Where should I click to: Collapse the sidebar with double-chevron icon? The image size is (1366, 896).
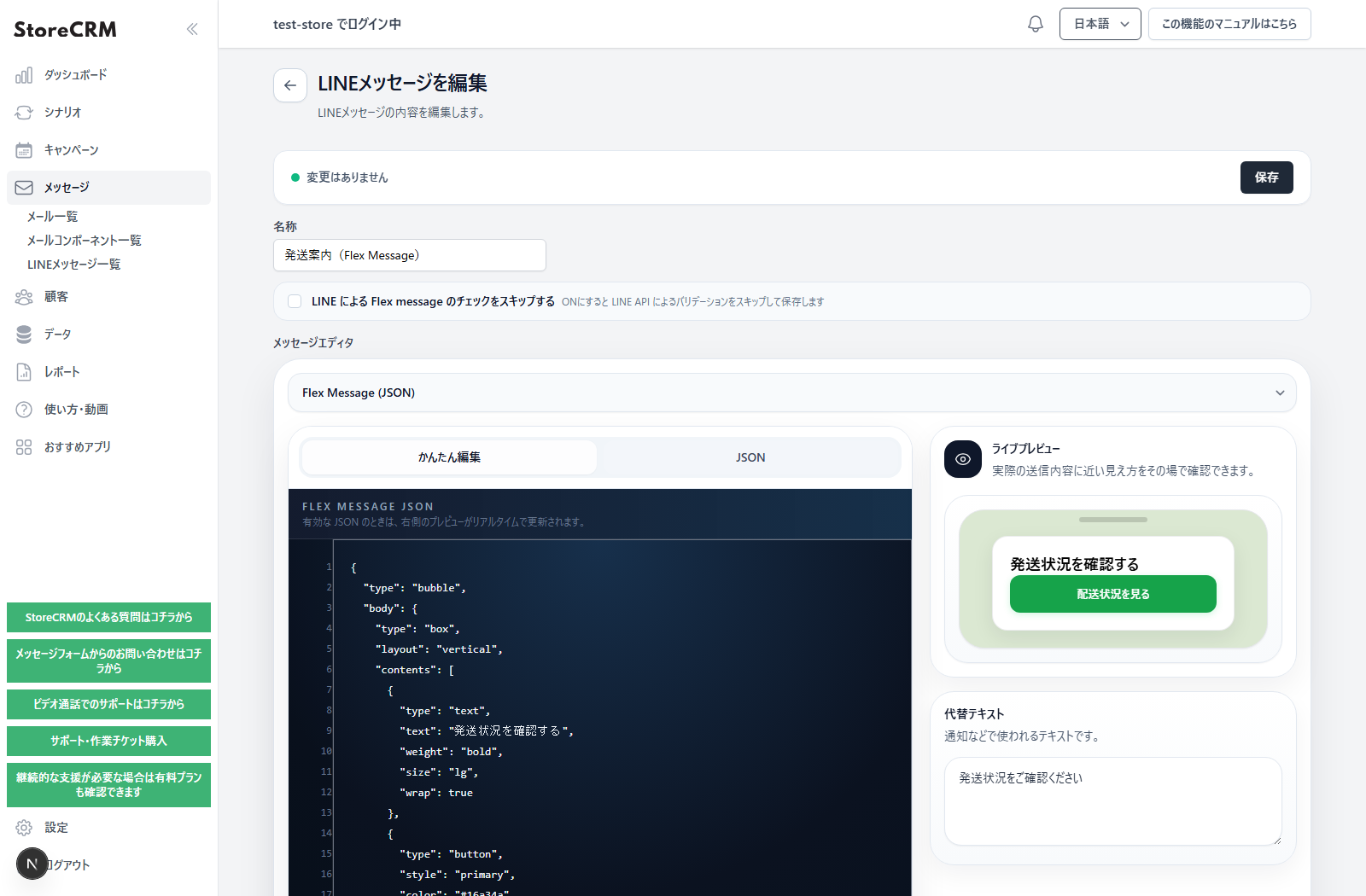[192, 29]
